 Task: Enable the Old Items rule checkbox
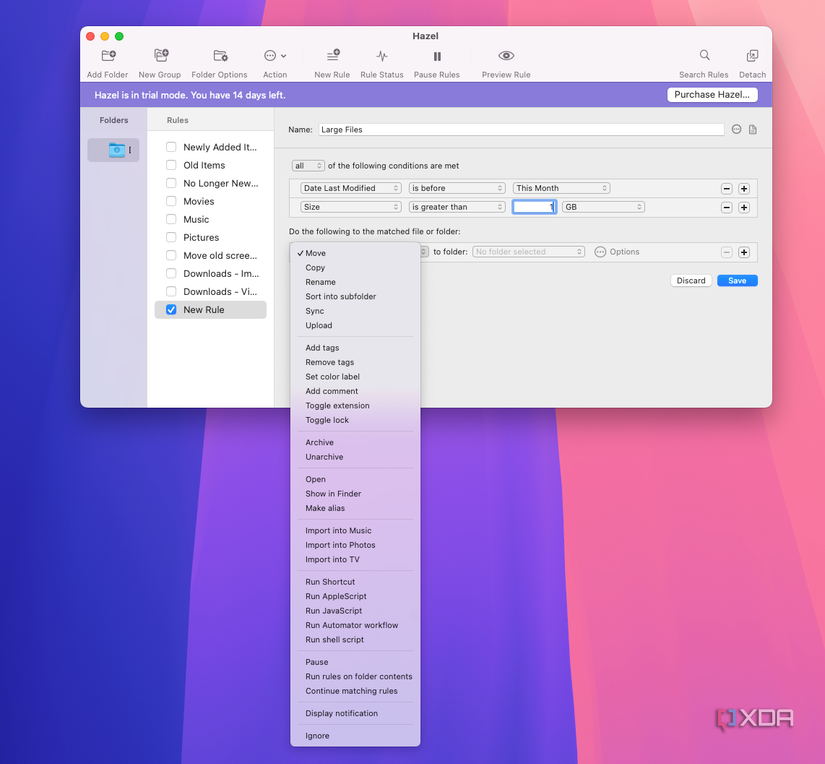171,165
